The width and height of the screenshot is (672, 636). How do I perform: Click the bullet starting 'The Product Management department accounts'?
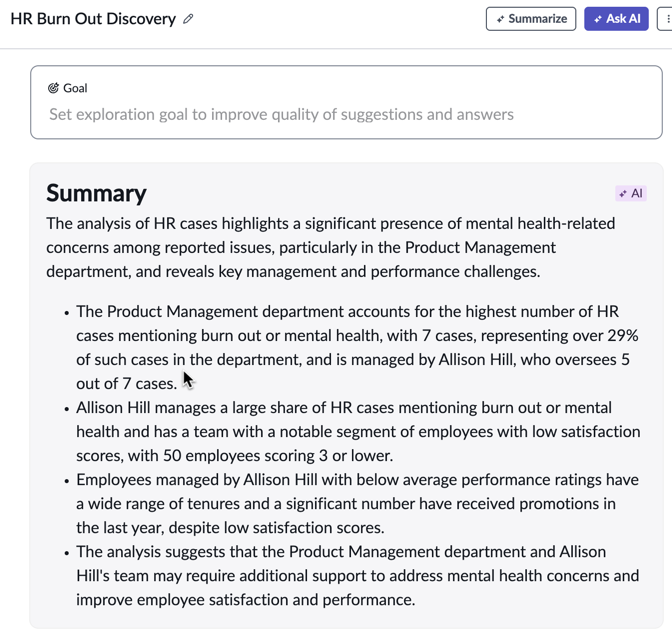(x=357, y=348)
